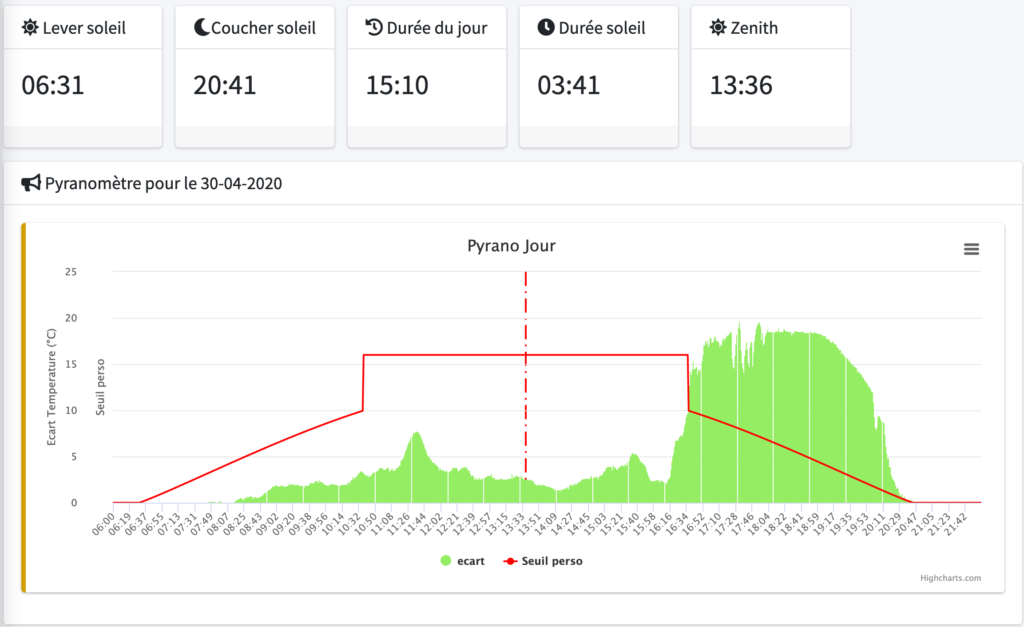Click the 03:41 sunshine duration value
Viewport: 1024px width, 627px height.
click(568, 86)
